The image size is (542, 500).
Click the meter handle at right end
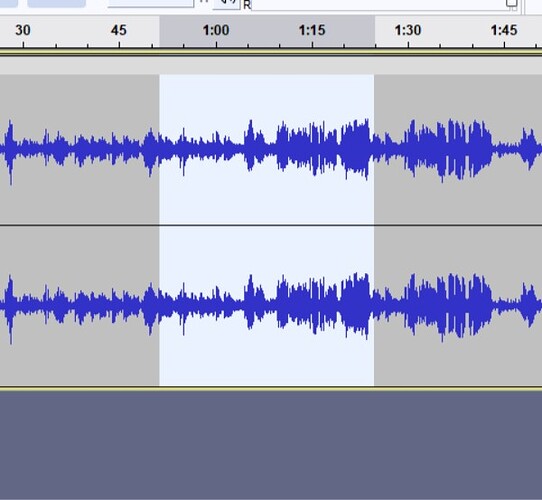coord(512,3)
